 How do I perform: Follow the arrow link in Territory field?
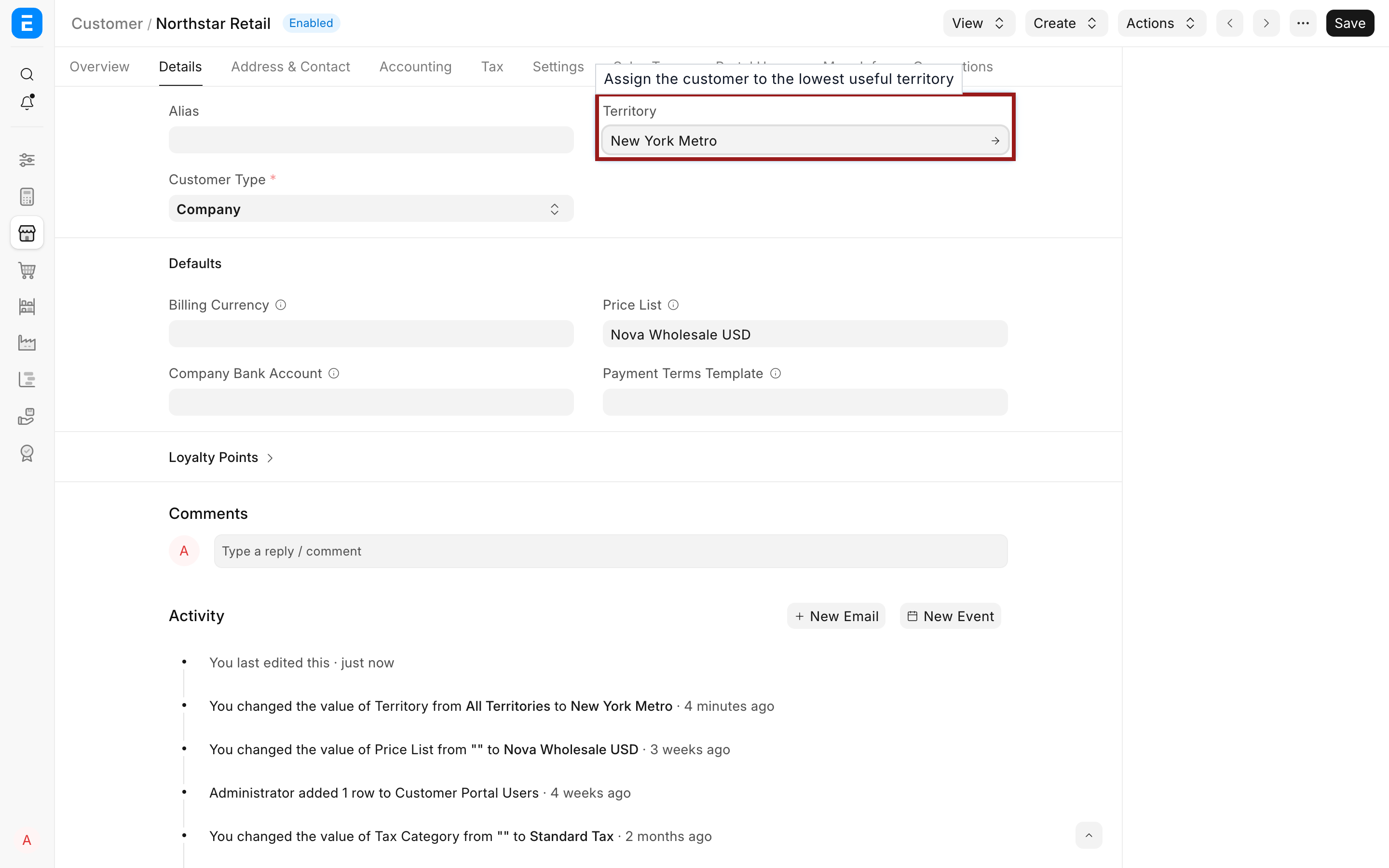995,141
